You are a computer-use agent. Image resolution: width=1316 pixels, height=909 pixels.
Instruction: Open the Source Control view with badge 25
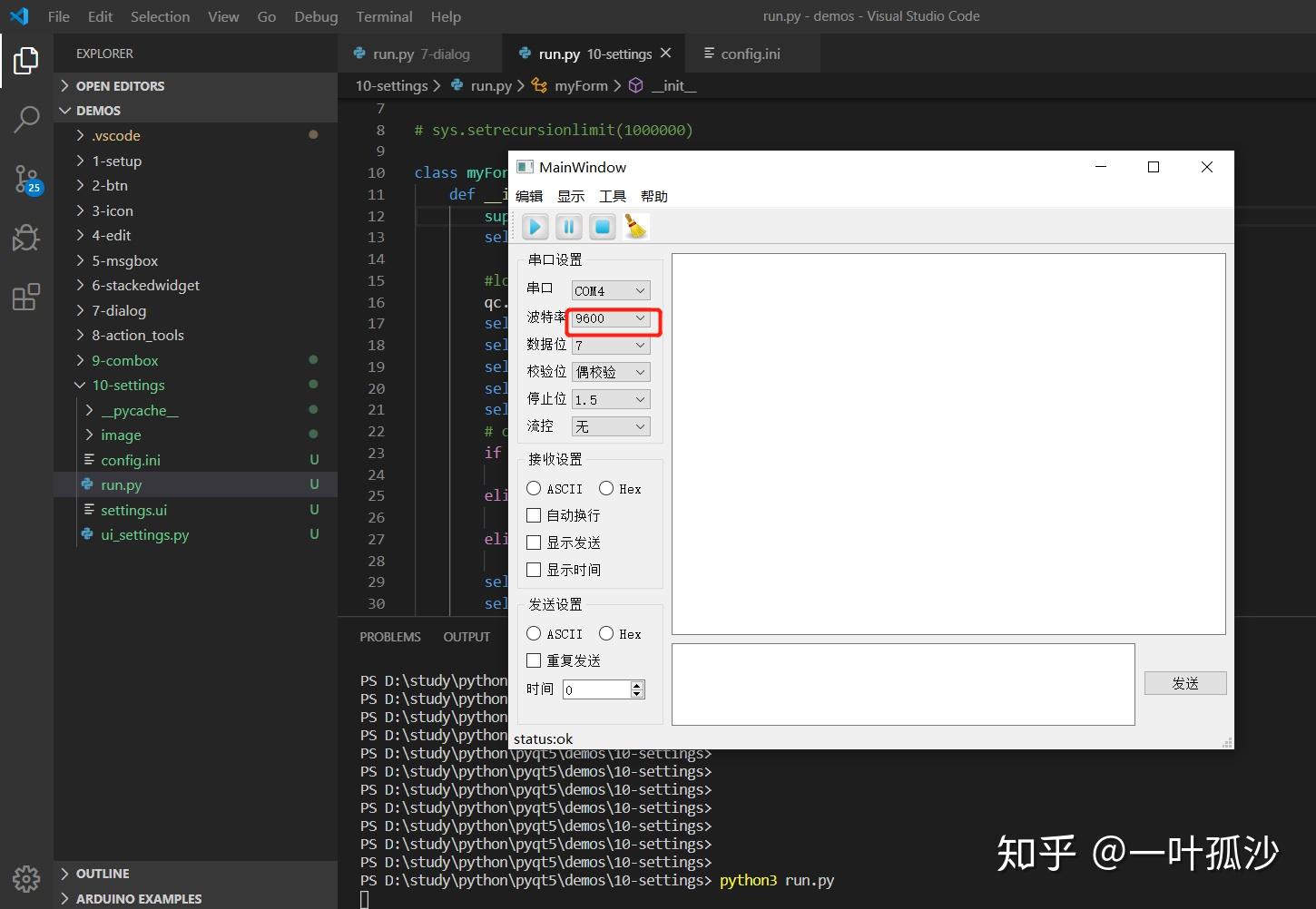point(26,180)
